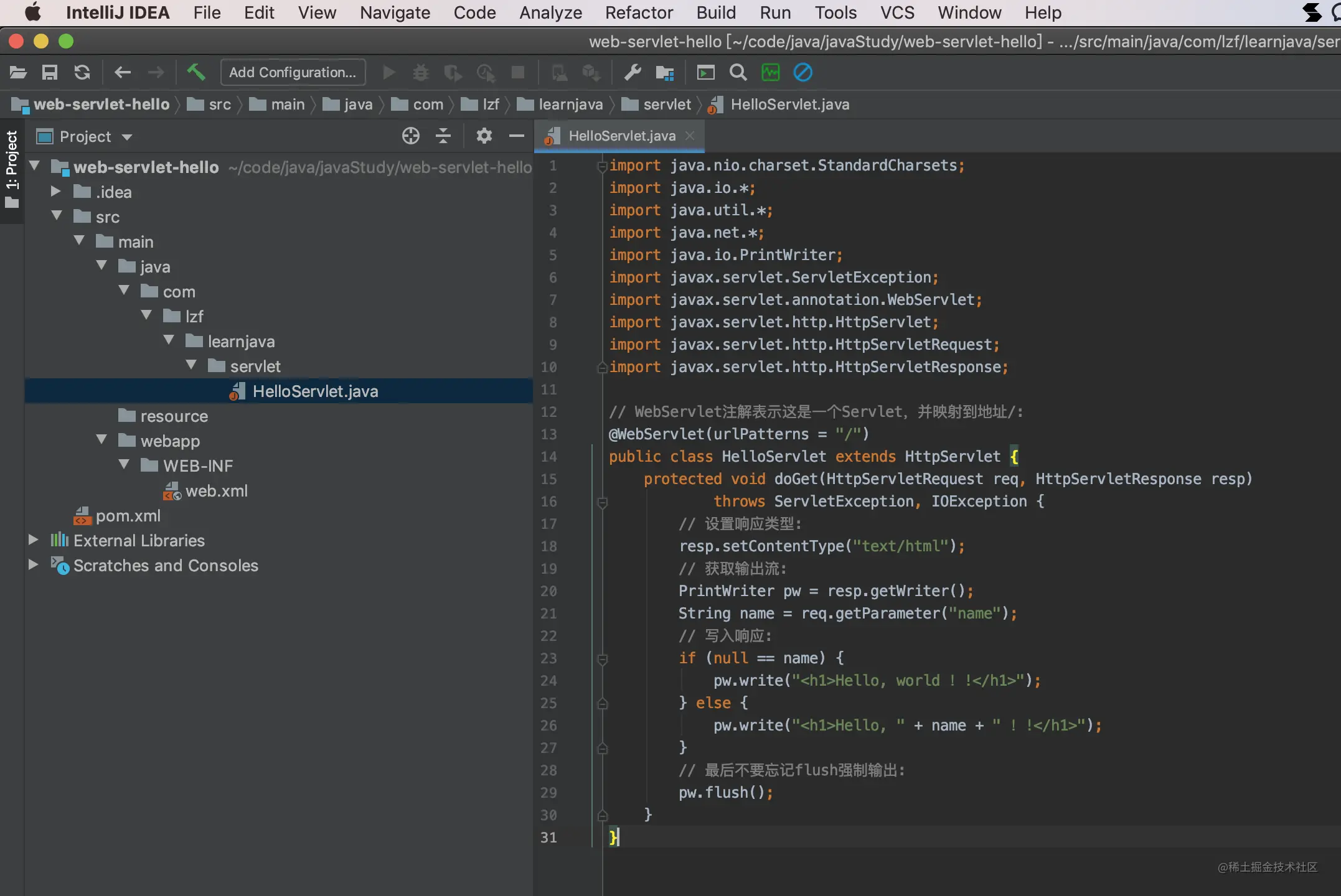Open the Tools menu
This screenshot has height=896, width=1341.
(835, 12)
